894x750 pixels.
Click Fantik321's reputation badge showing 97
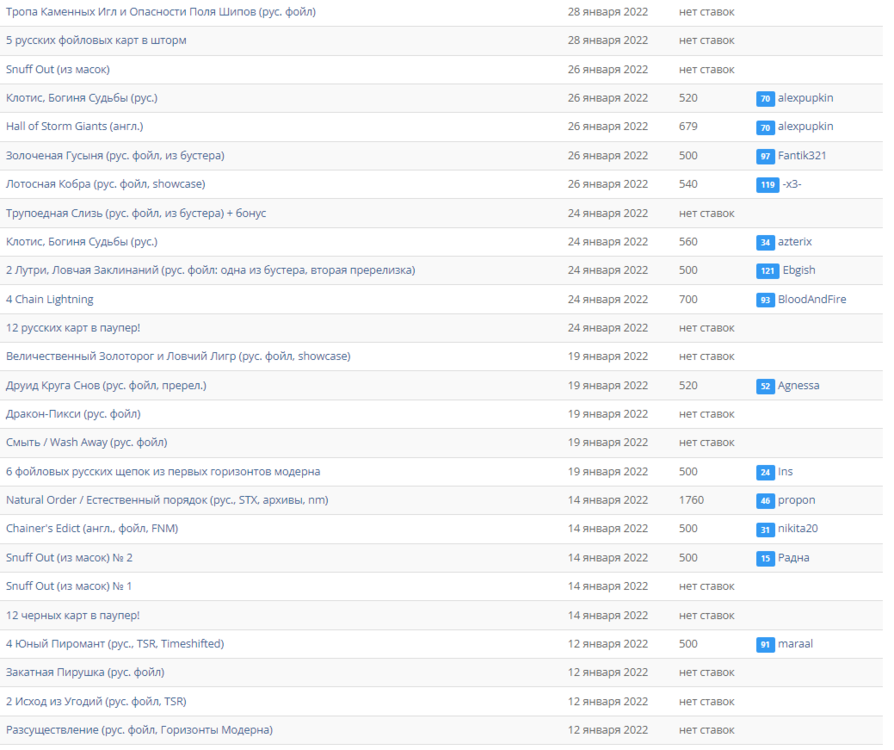(765, 155)
